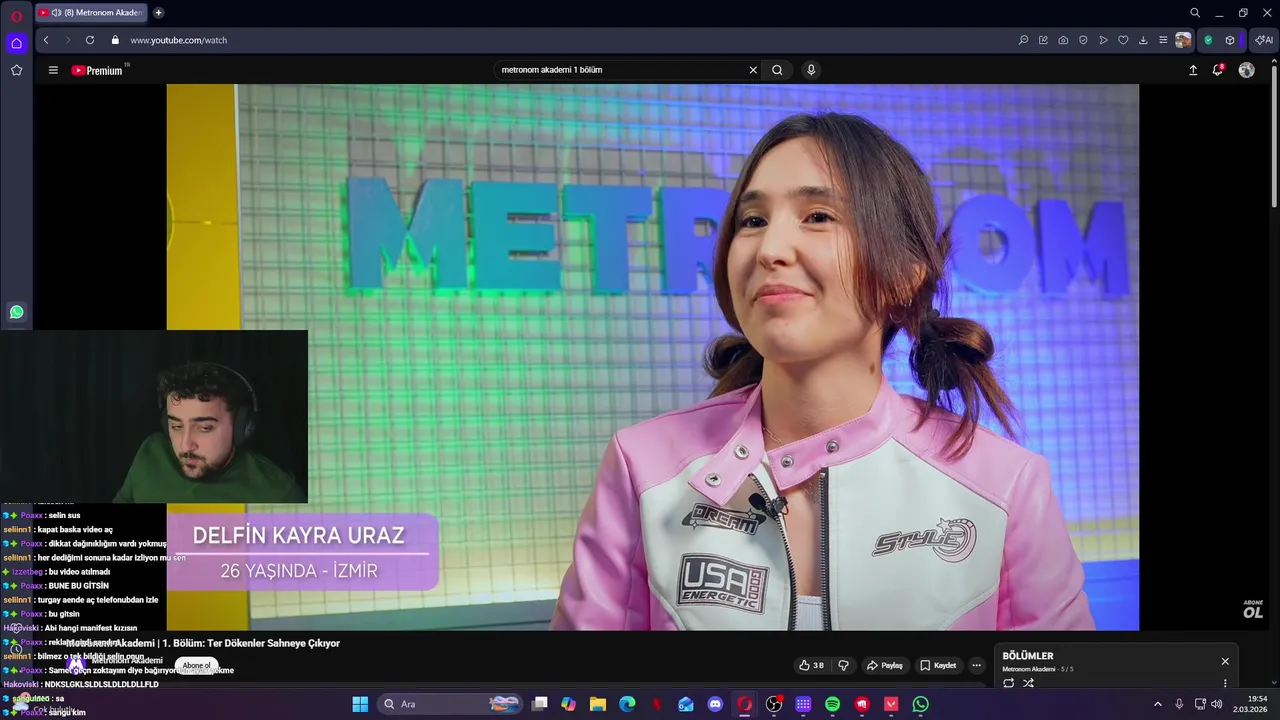Open more actions three-dot menu under video
Image resolution: width=1280 pixels, height=720 pixels.
tap(977, 665)
